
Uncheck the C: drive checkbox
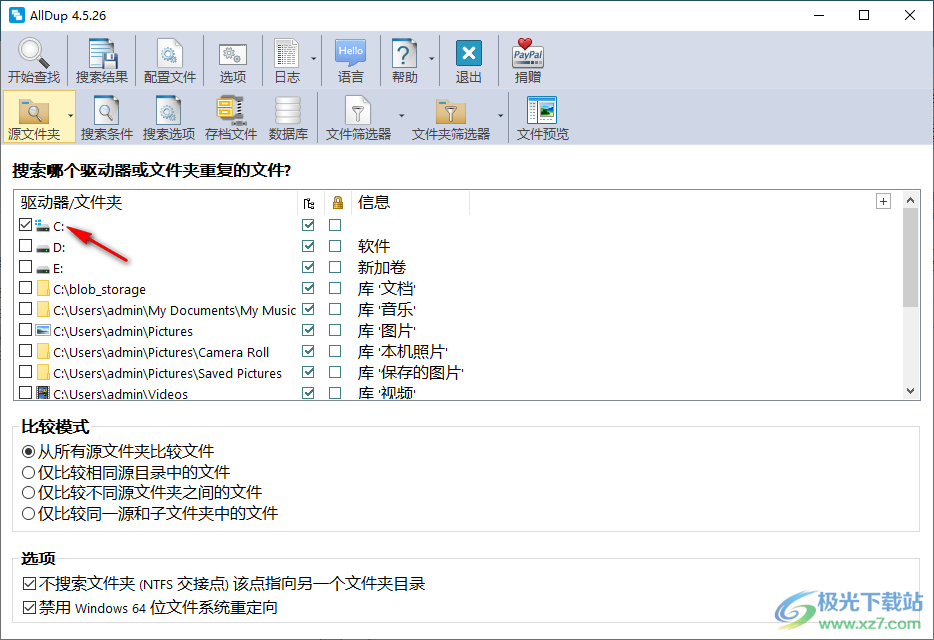pyautogui.click(x=25, y=225)
